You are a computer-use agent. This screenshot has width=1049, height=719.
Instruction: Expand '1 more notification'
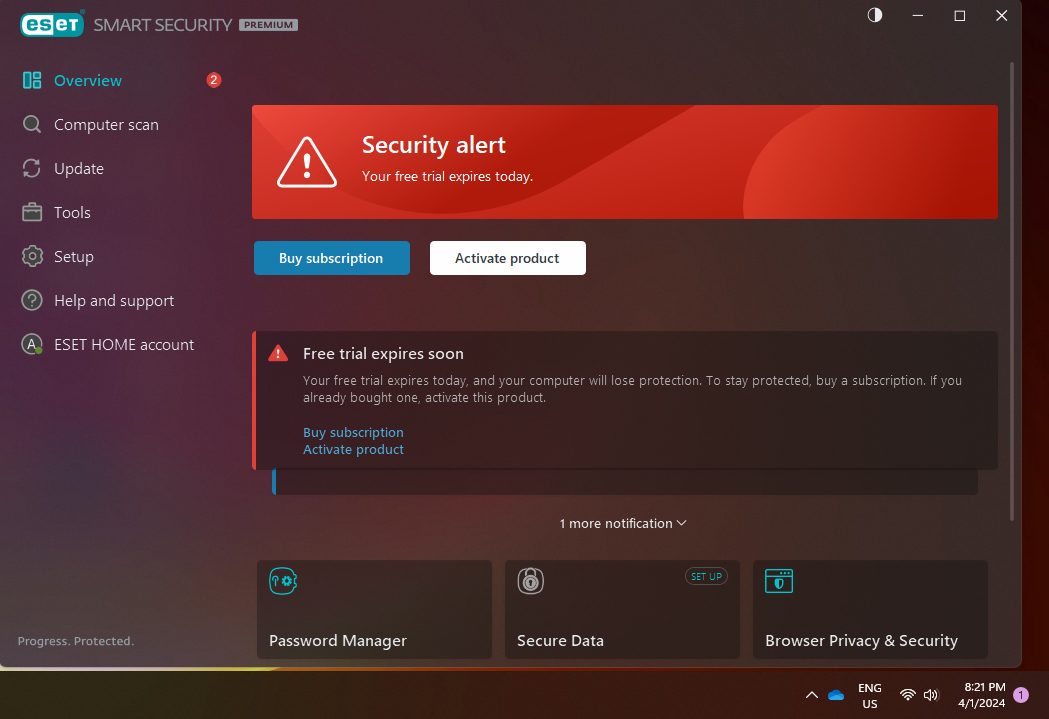(x=623, y=523)
